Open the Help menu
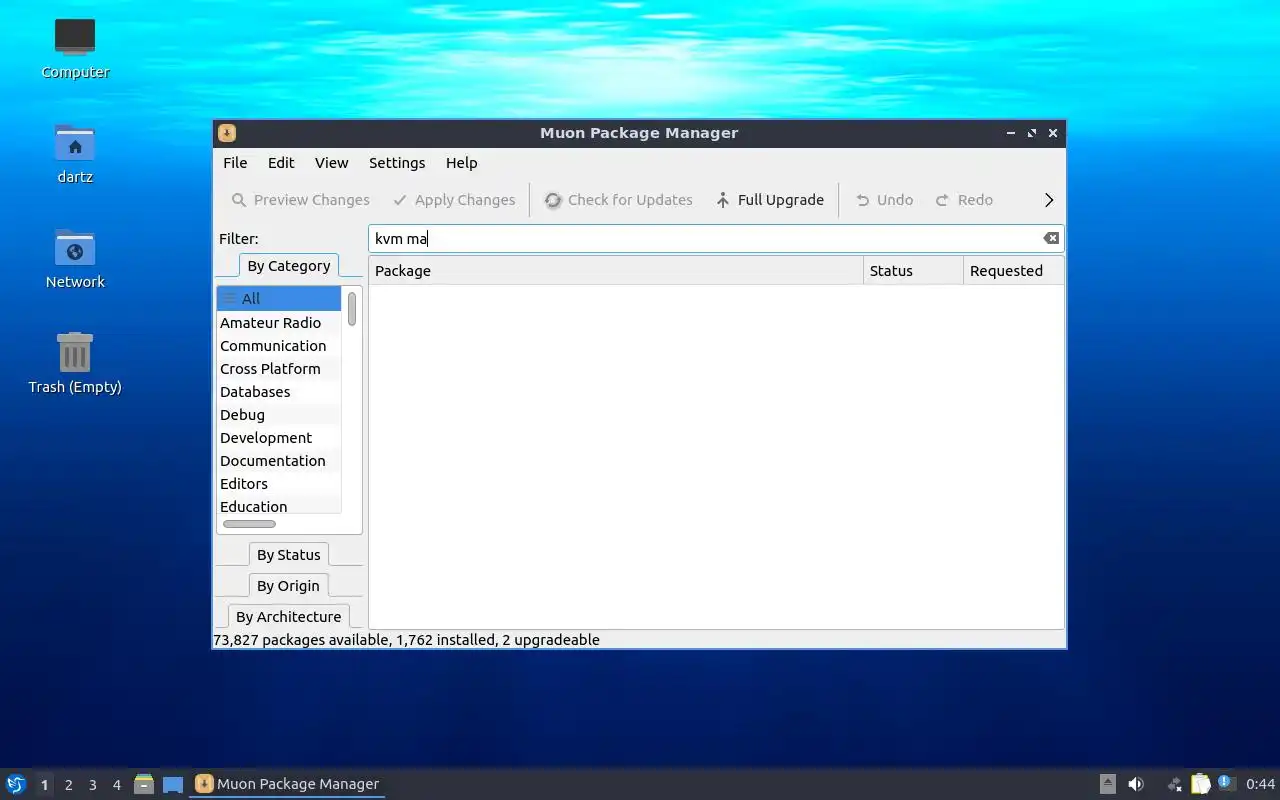Viewport: 1280px width, 800px height. pyautogui.click(x=461, y=163)
